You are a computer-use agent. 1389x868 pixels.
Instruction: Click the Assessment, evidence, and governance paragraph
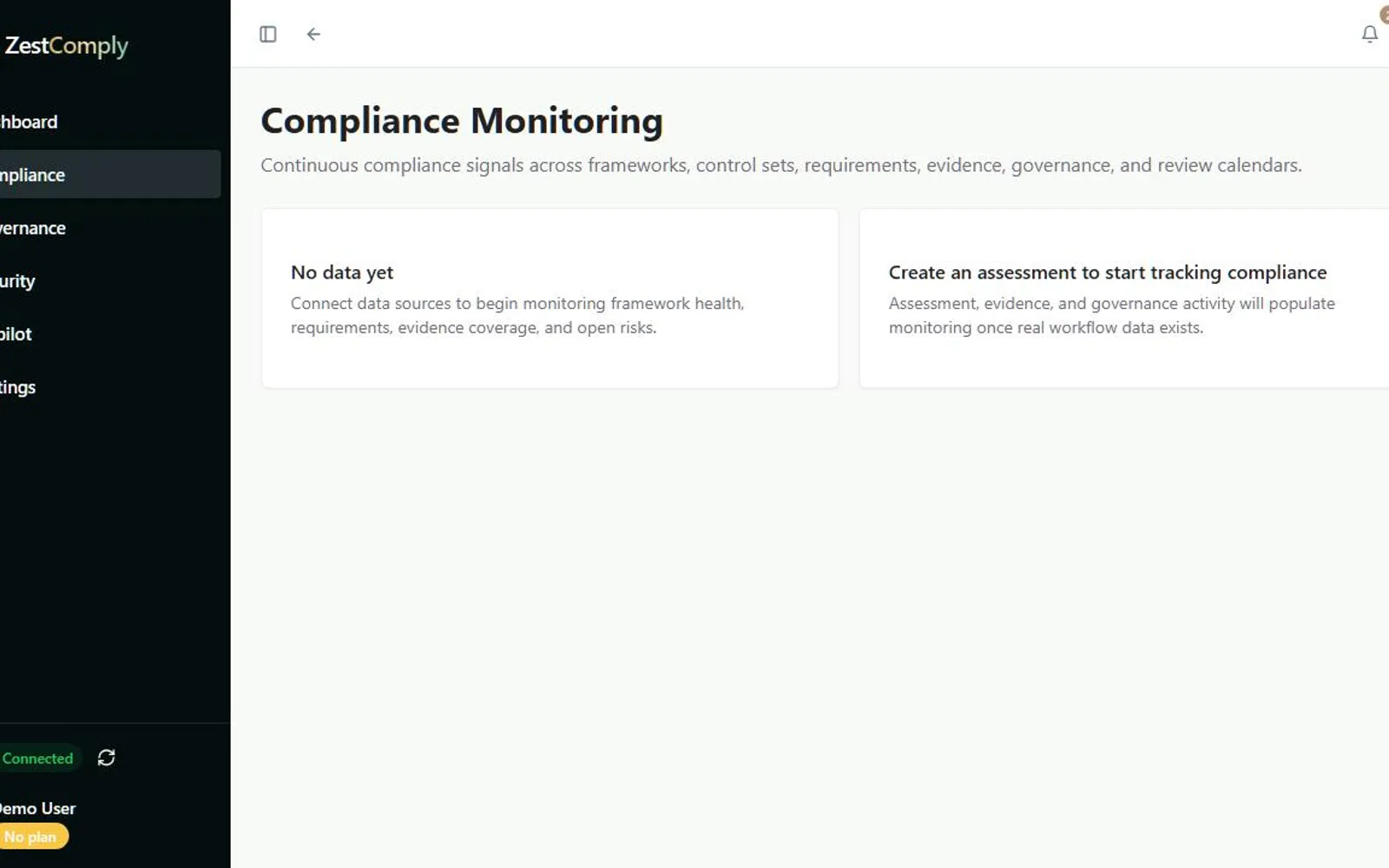pos(1112,315)
